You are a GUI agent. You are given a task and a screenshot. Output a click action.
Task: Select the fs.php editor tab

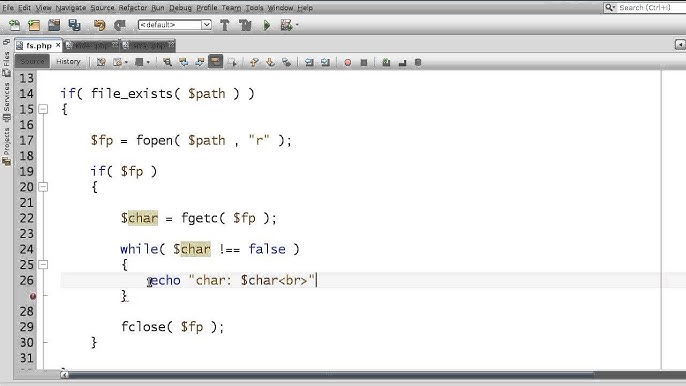(x=38, y=46)
